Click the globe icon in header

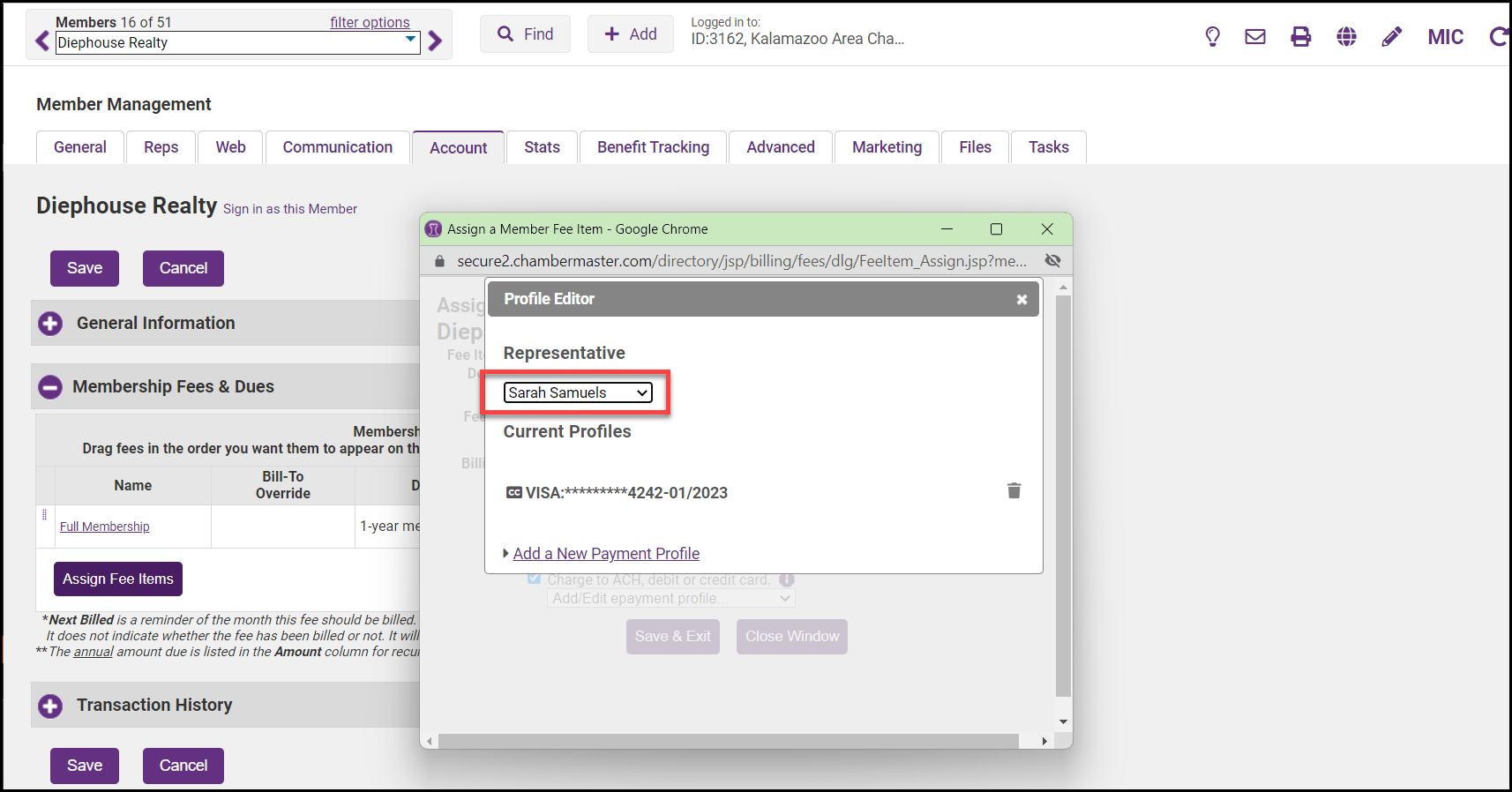pyautogui.click(x=1346, y=37)
